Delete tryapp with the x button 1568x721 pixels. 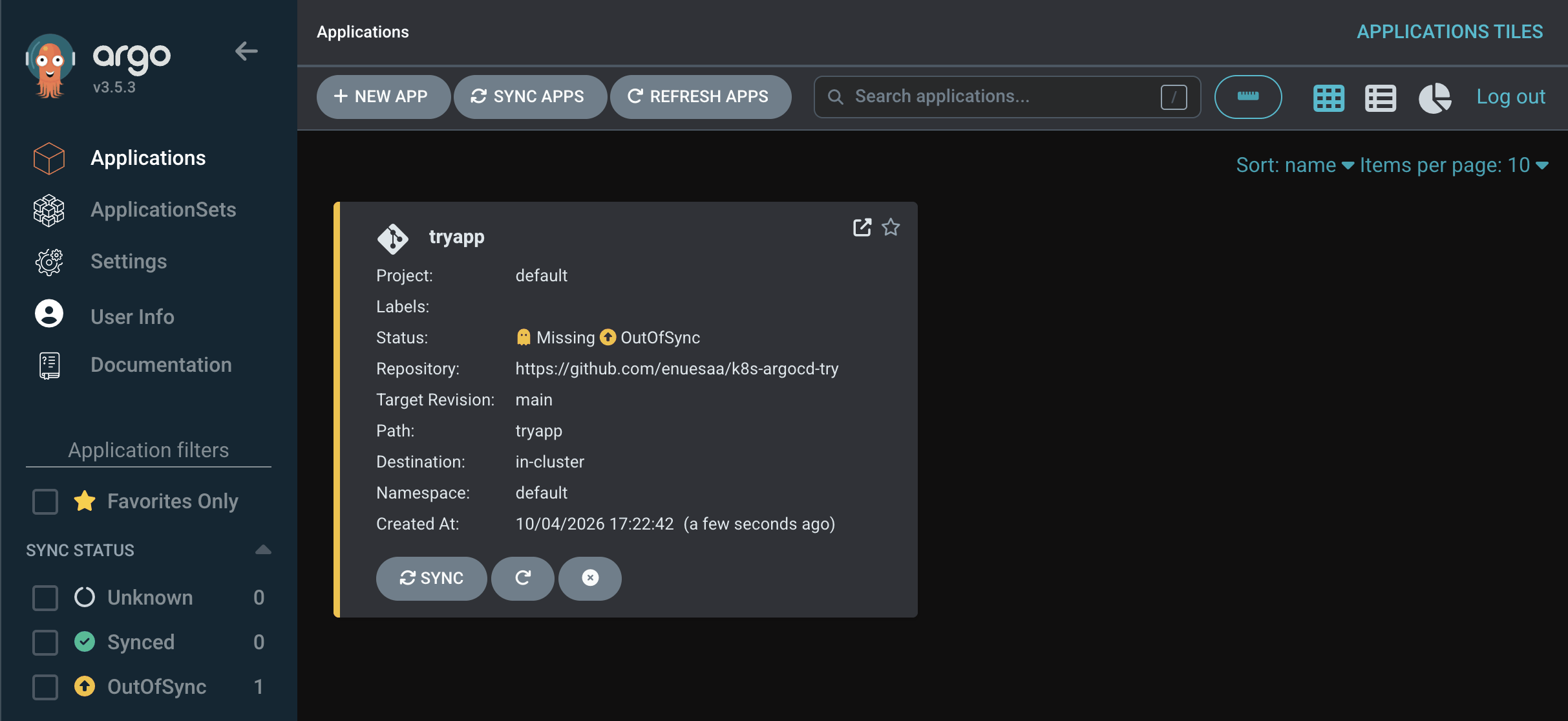click(590, 578)
